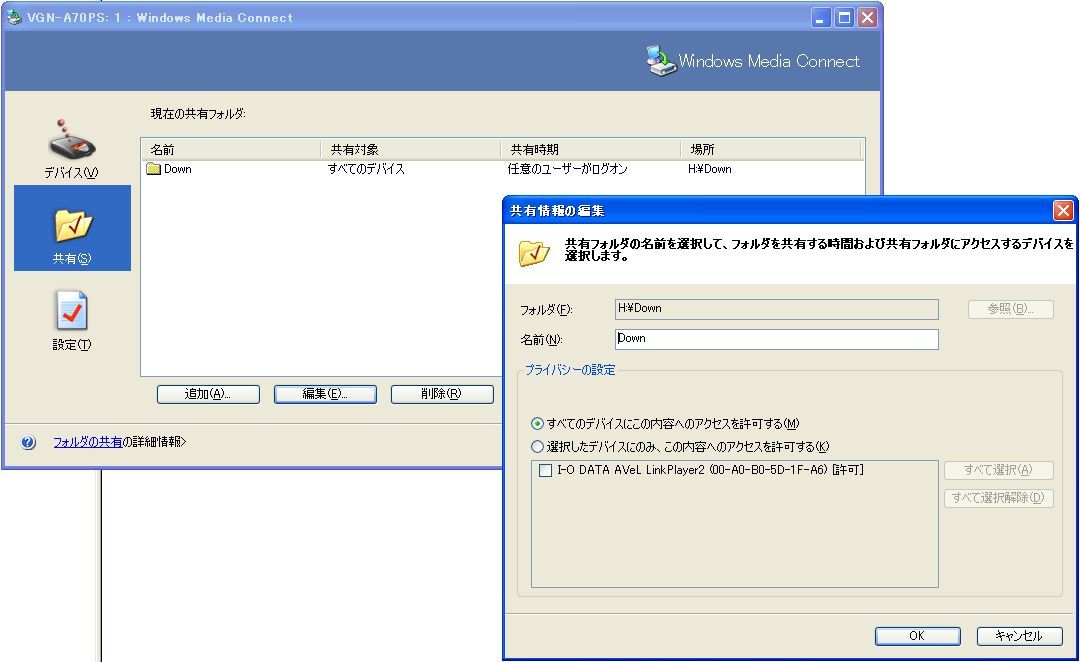This screenshot has height=662, width=1080.
Task: Click キャンセル in the edit sharing dialog
Action: point(1019,636)
